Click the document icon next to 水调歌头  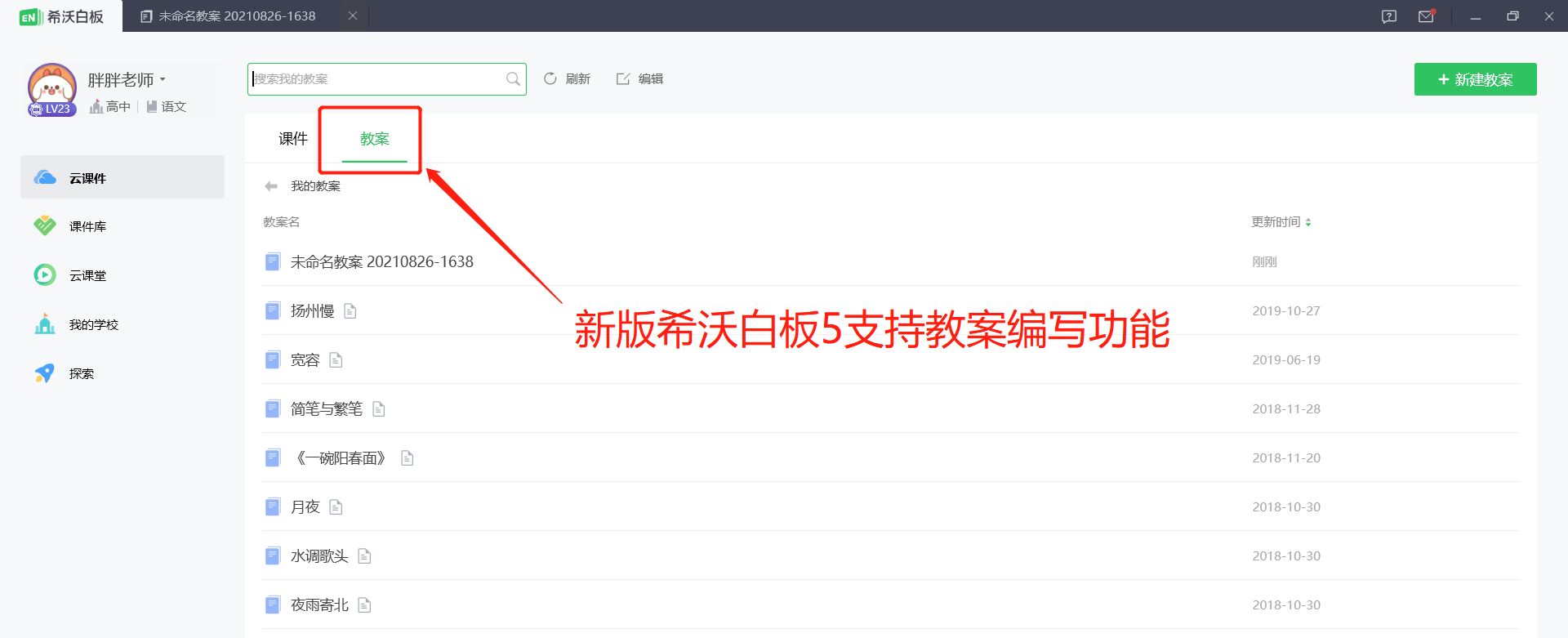pyautogui.click(x=365, y=555)
